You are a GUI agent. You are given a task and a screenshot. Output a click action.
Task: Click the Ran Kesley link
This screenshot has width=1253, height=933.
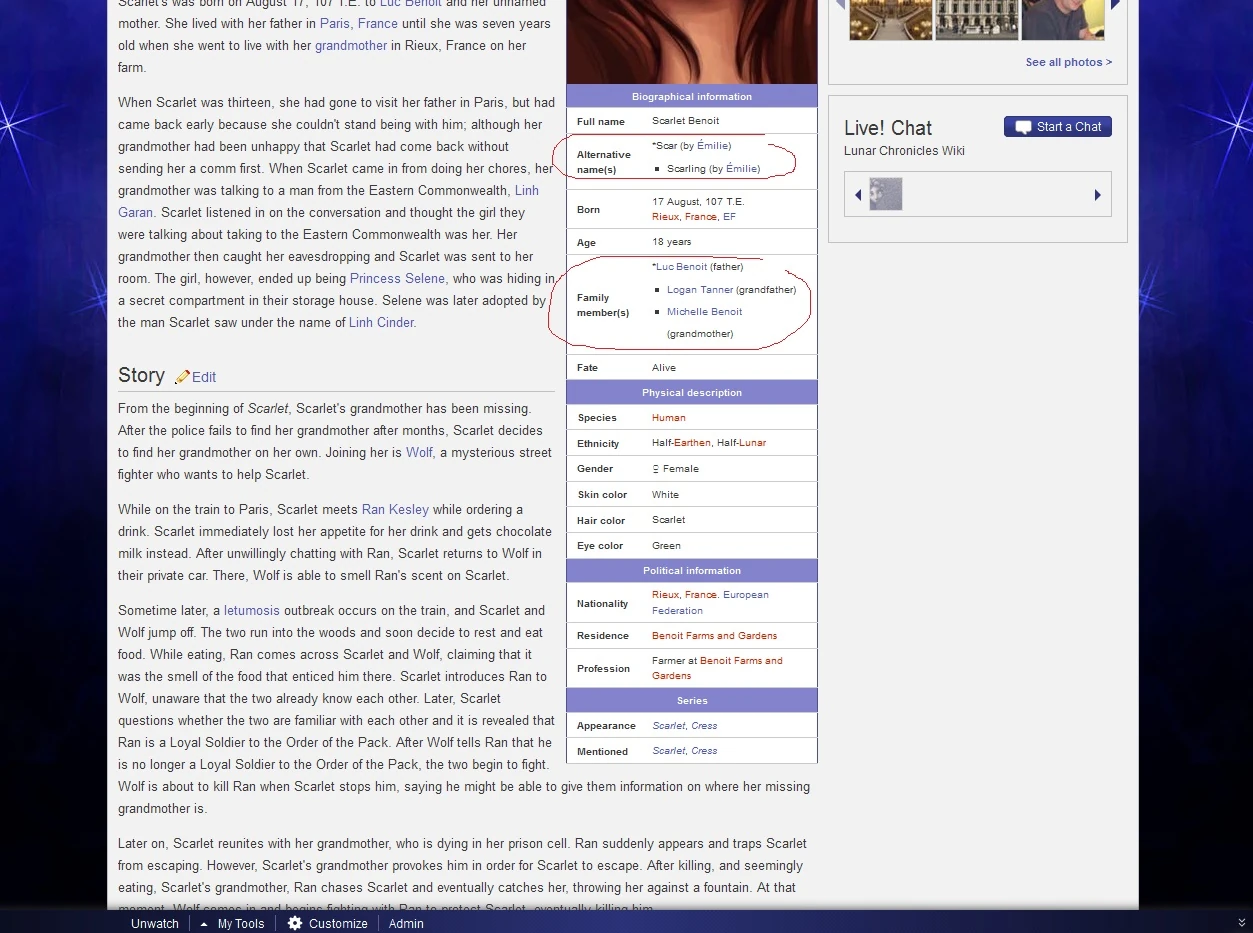point(395,509)
